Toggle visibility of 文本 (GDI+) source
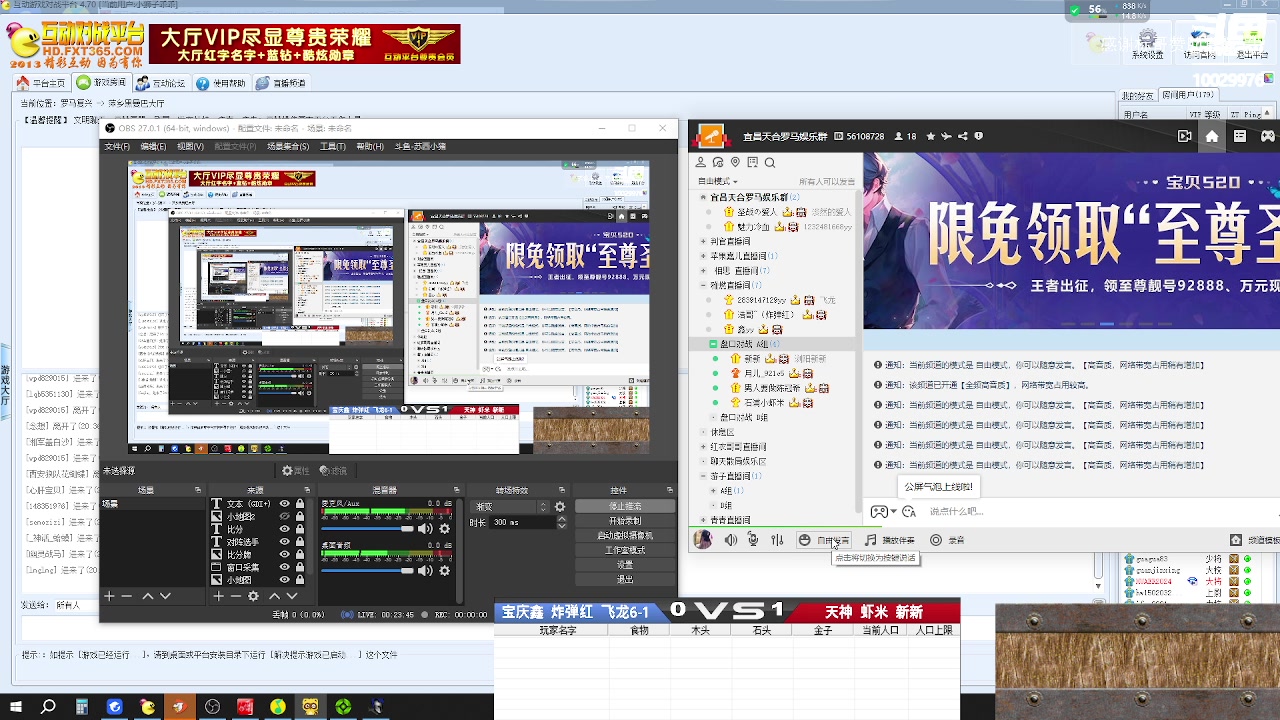 285,504
